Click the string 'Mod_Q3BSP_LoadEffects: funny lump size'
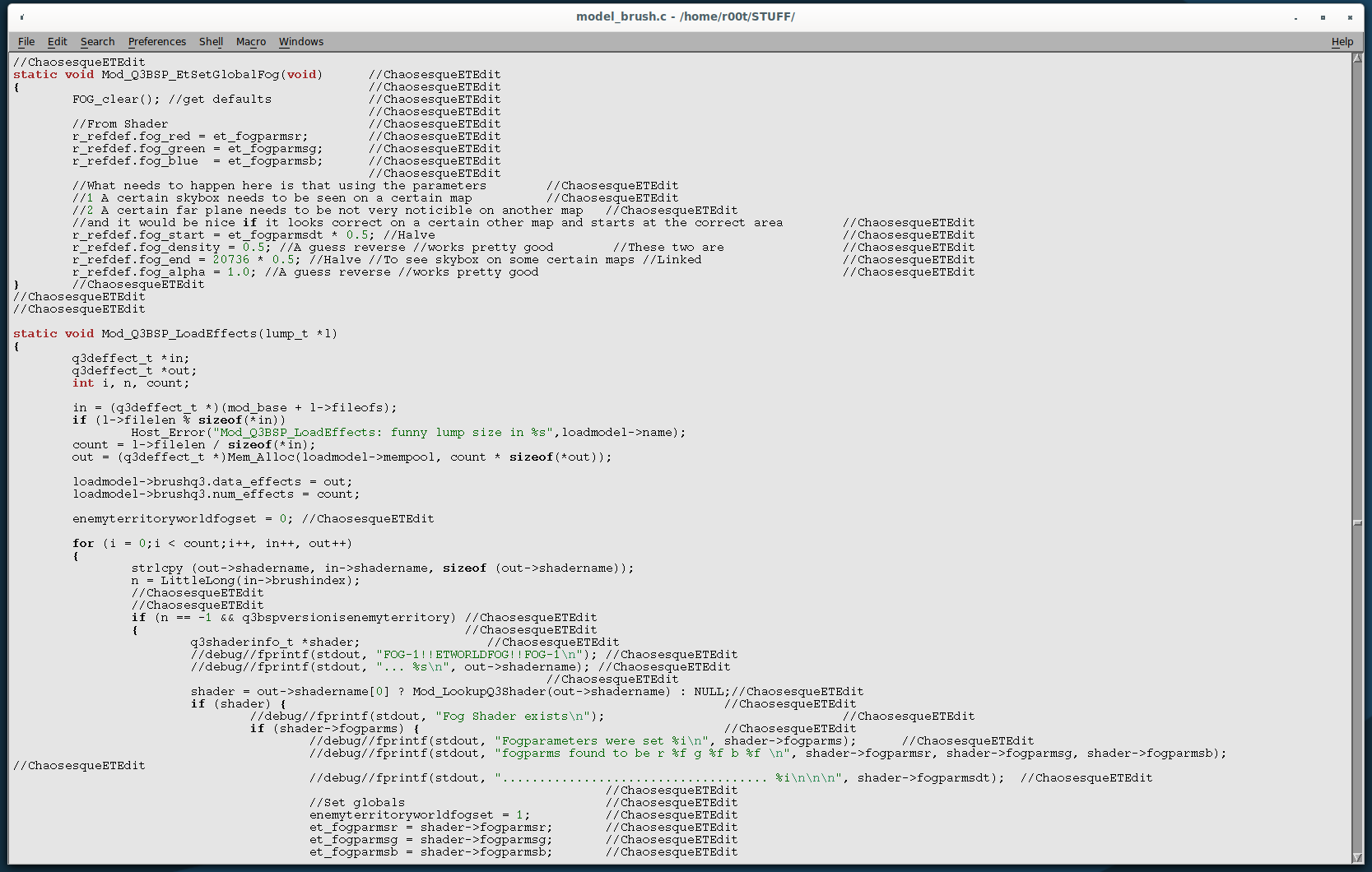 pos(360,433)
